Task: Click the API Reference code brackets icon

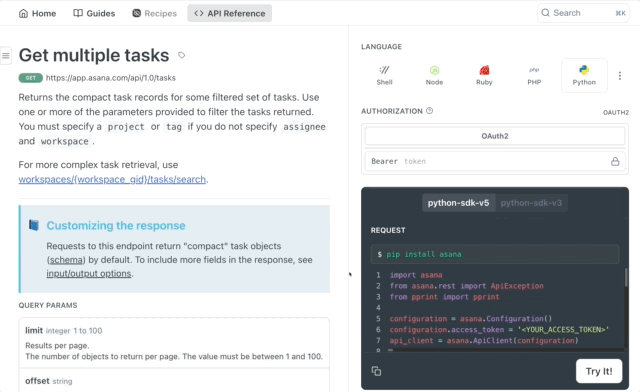Action: pos(199,13)
